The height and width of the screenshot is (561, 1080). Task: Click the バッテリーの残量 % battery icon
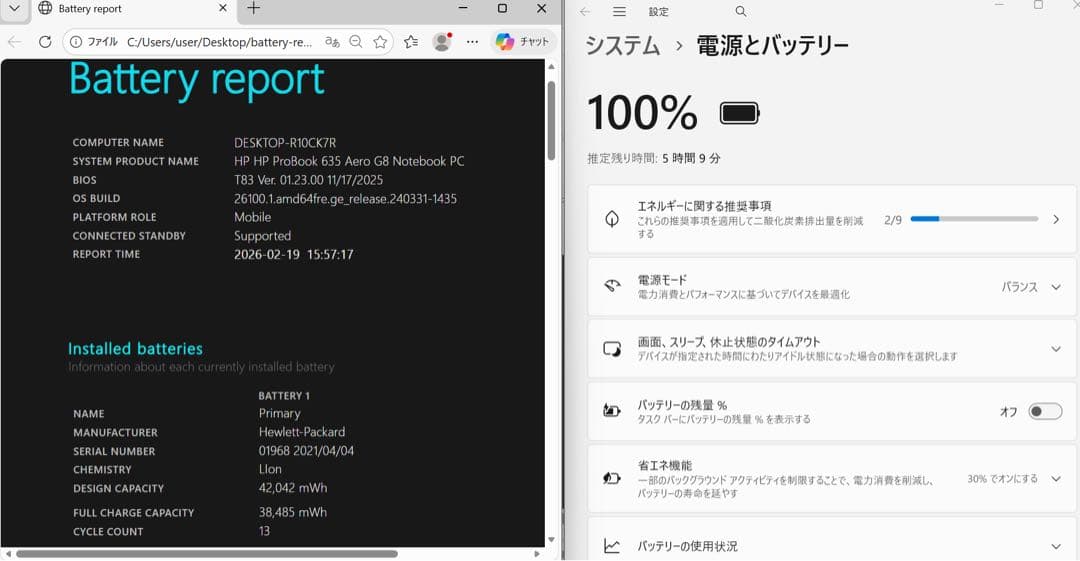click(x=612, y=411)
